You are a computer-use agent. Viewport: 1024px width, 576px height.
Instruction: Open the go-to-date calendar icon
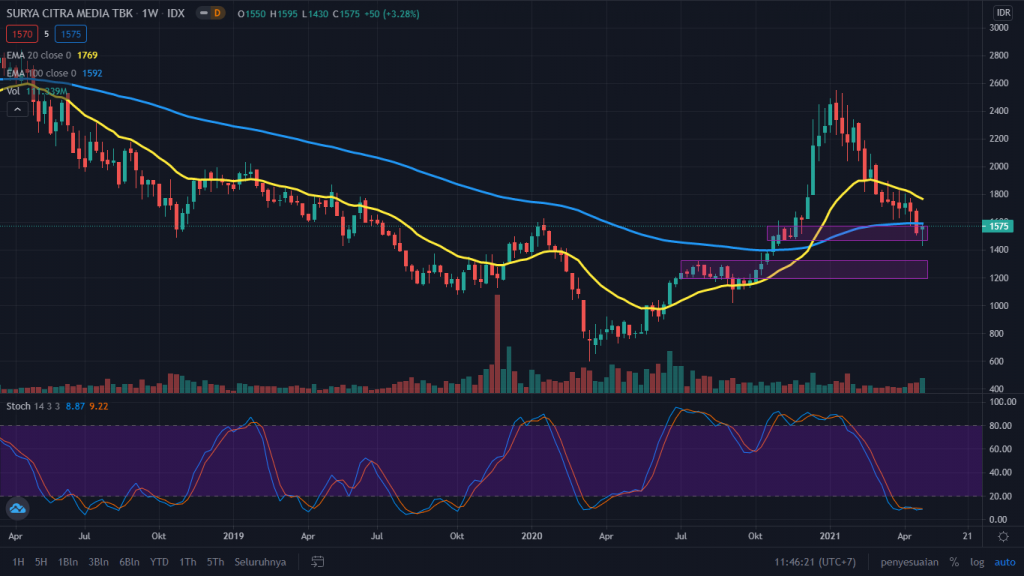(x=317, y=561)
